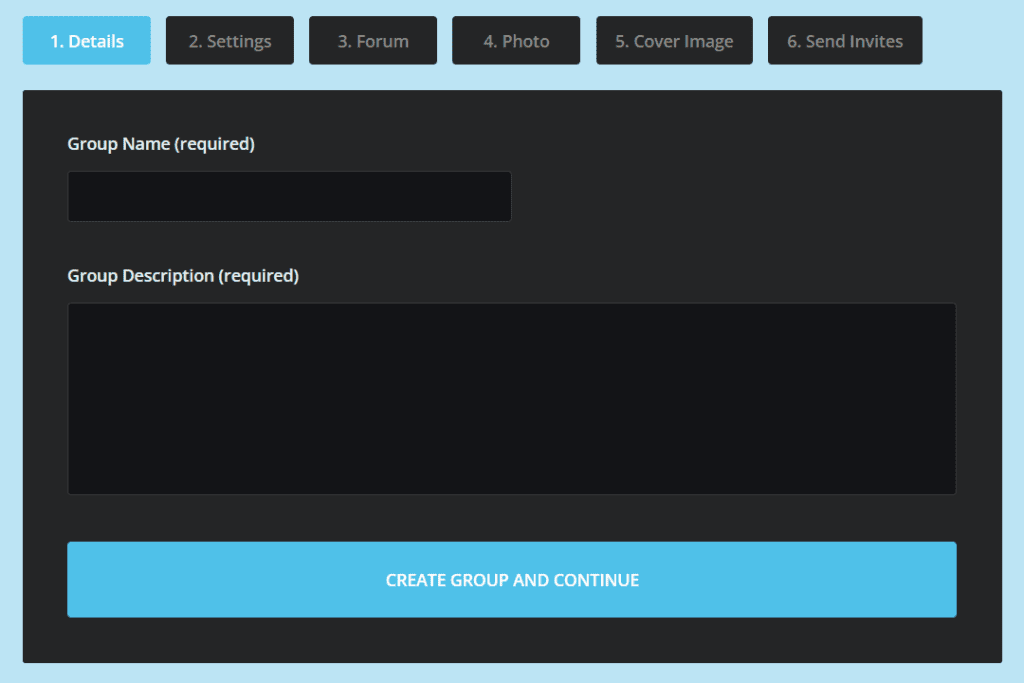This screenshot has height=683, width=1024.
Task: Select the "4. Photo" tab
Action: click(516, 41)
